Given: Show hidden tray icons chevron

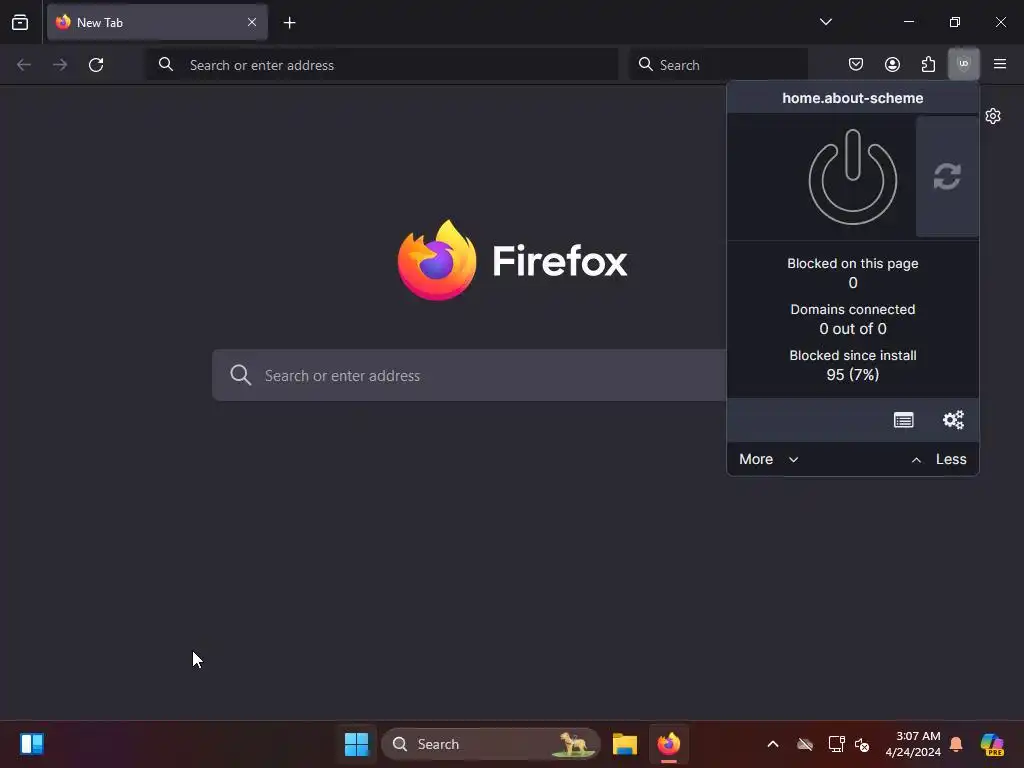Looking at the screenshot, I should [x=773, y=744].
